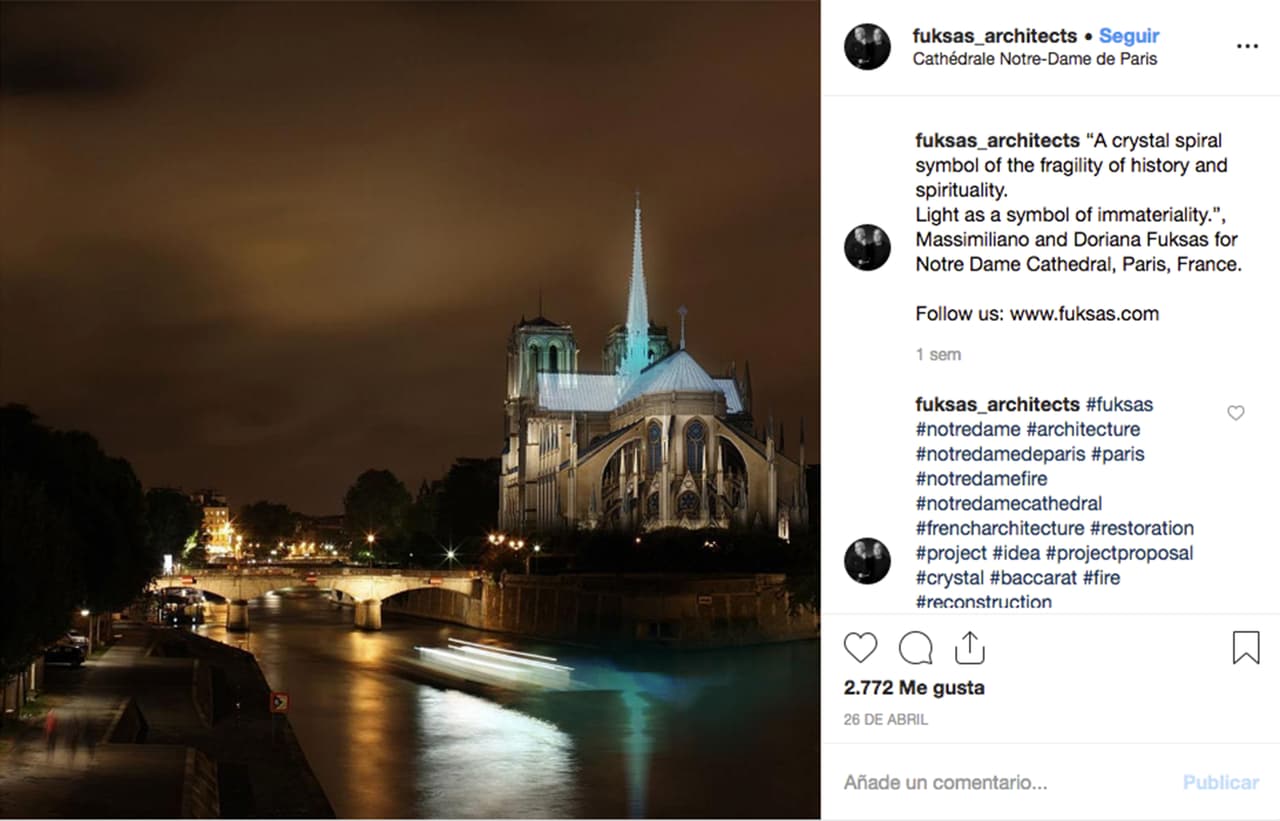This screenshot has height=821, width=1280.
Task: Open the avatar next to the caption text
Action: [866, 249]
